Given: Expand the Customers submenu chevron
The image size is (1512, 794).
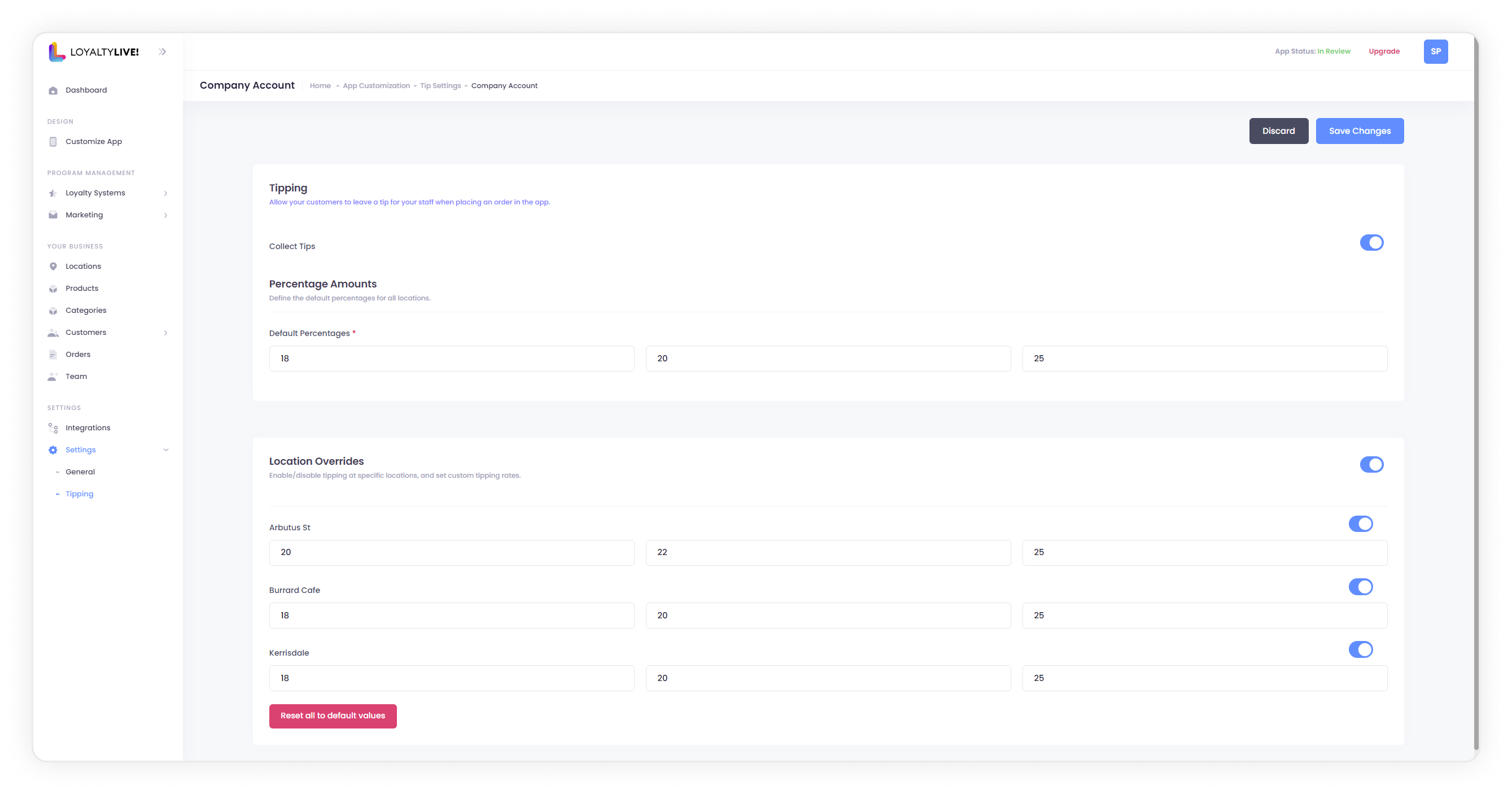Looking at the screenshot, I should 165,333.
